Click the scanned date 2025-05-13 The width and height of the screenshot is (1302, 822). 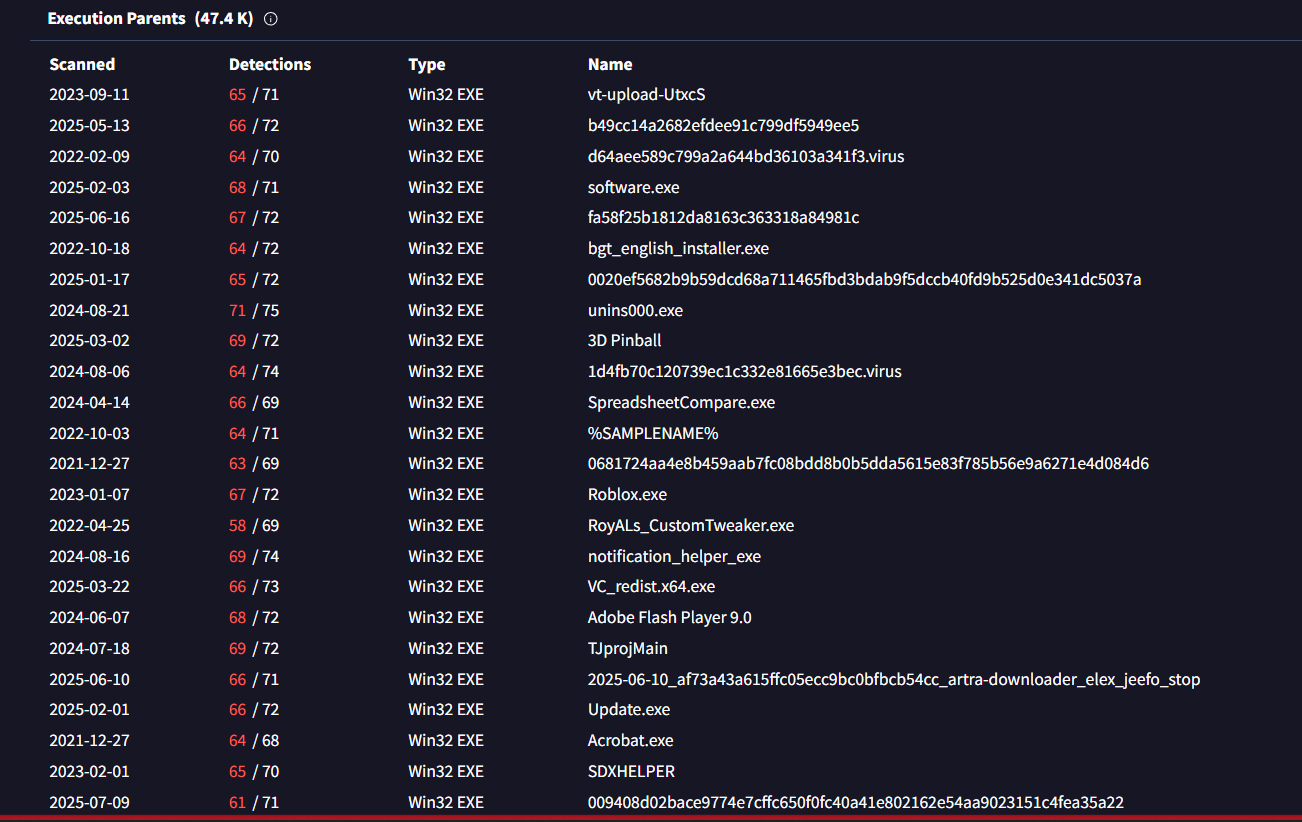tap(89, 126)
